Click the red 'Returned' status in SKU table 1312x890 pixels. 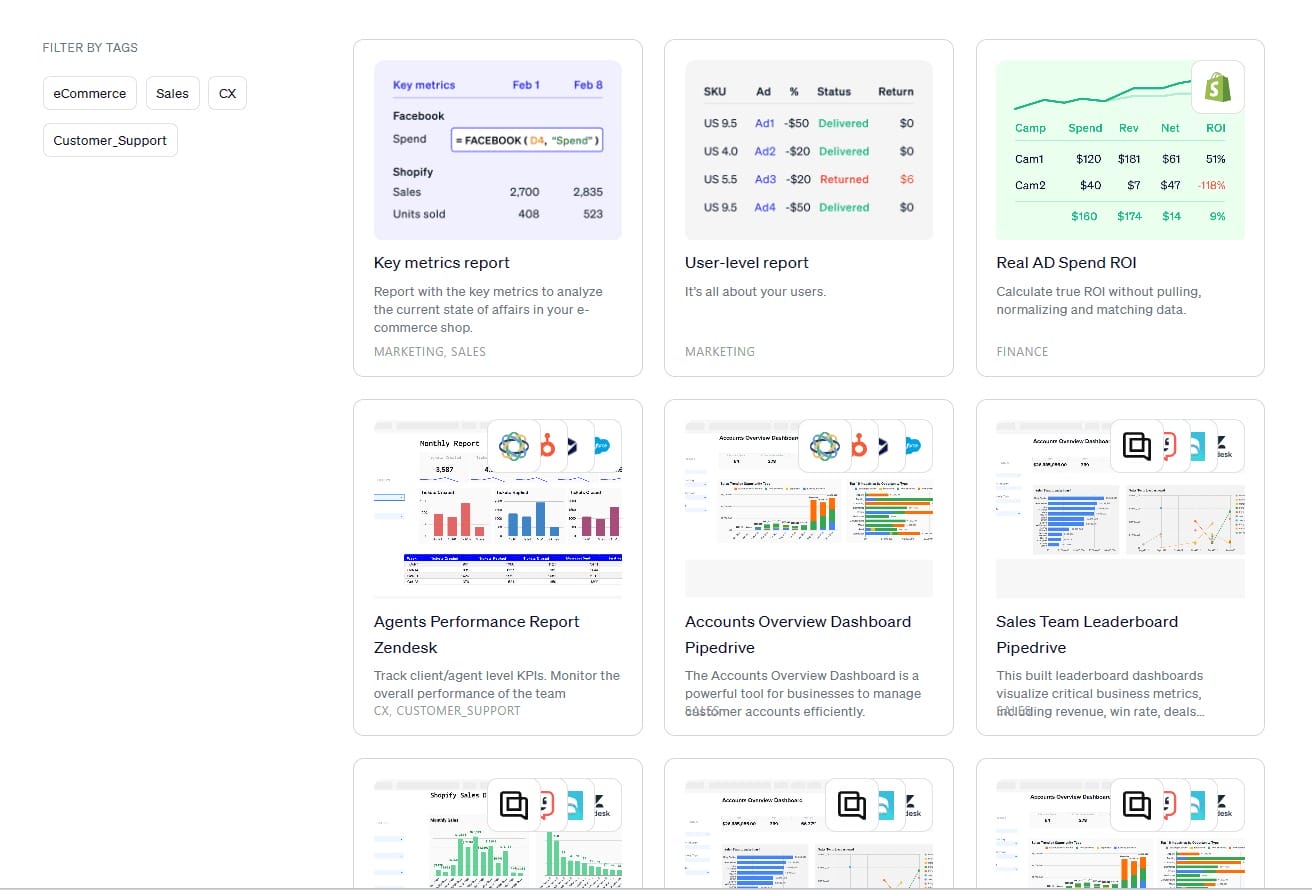coord(844,179)
